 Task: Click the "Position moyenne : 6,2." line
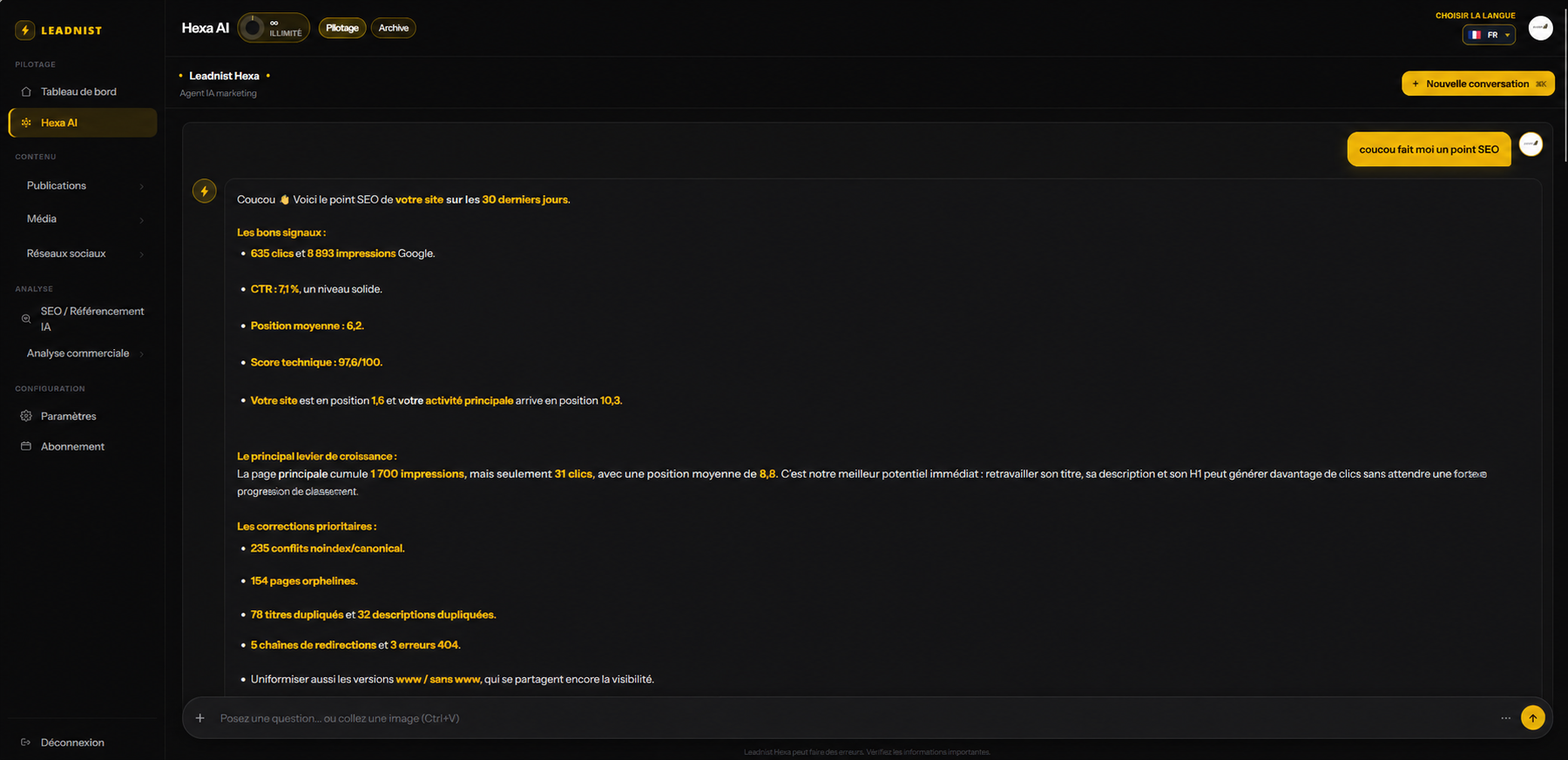(308, 326)
